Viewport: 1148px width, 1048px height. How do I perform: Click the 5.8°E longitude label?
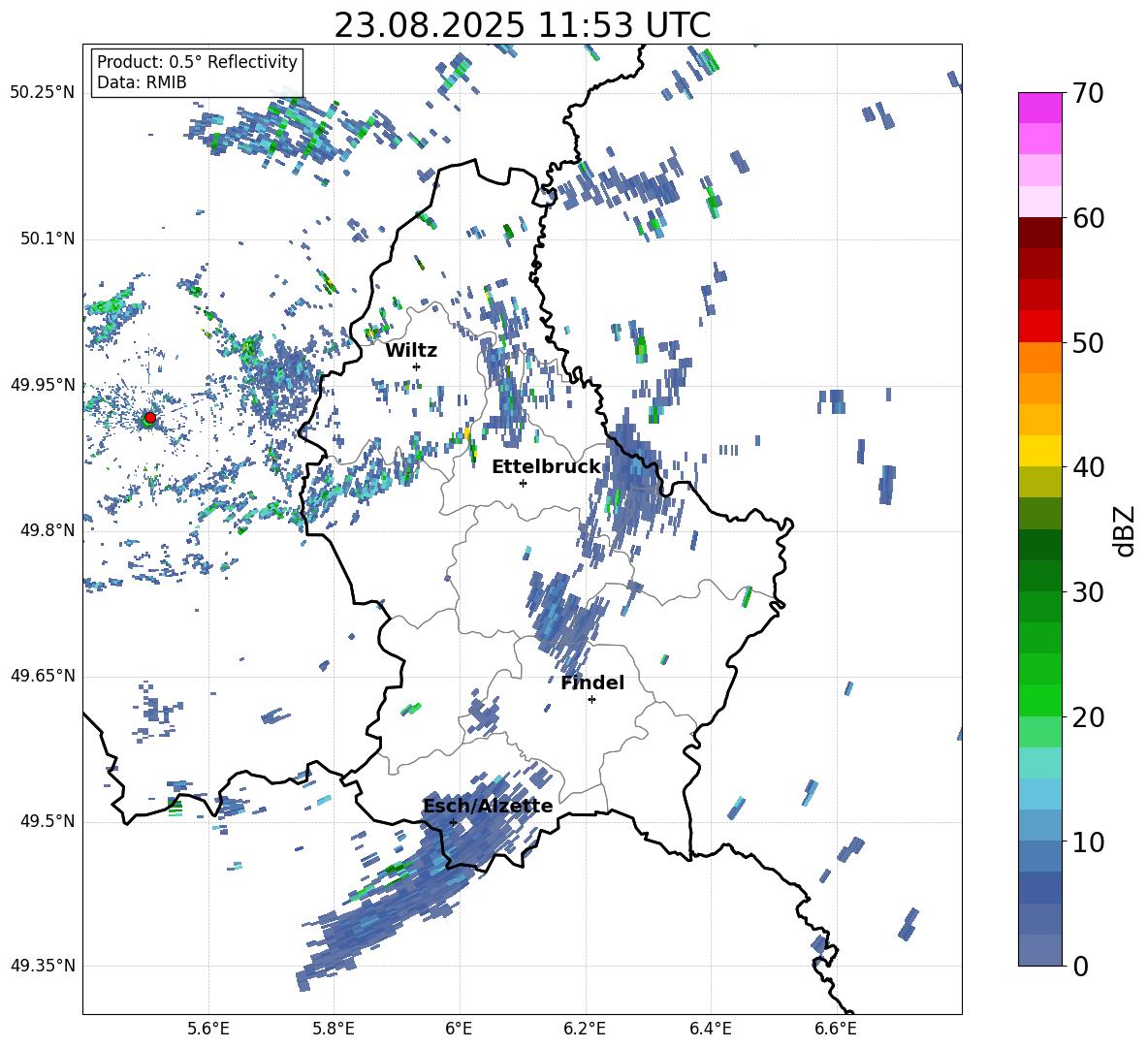coord(334,1029)
